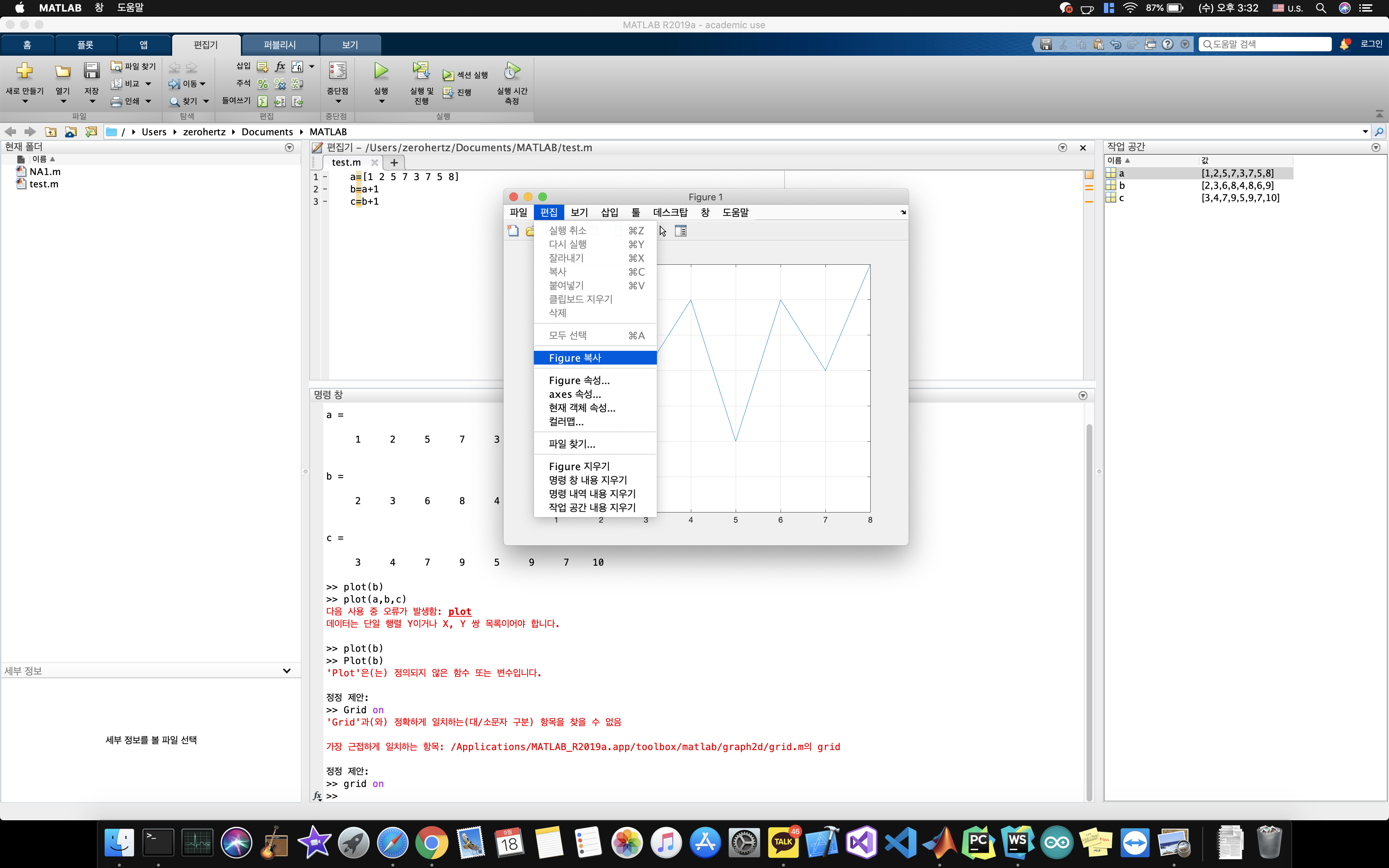The width and height of the screenshot is (1389, 868).
Task: Open the Workspace (작업 공간) panel actions menu
Action: pyautogui.click(x=1376, y=148)
